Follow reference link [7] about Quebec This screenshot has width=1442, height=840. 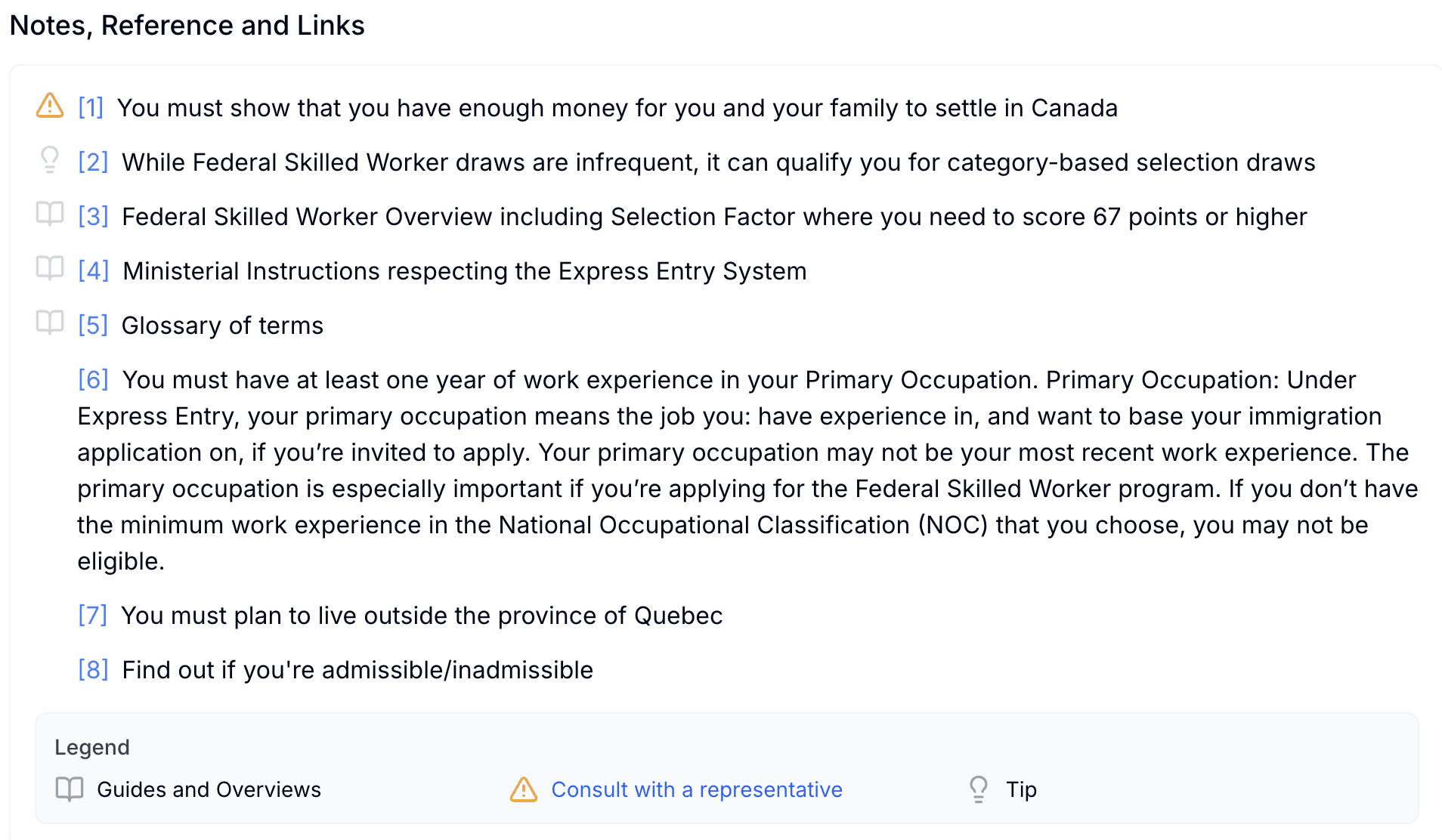(x=93, y=616)
